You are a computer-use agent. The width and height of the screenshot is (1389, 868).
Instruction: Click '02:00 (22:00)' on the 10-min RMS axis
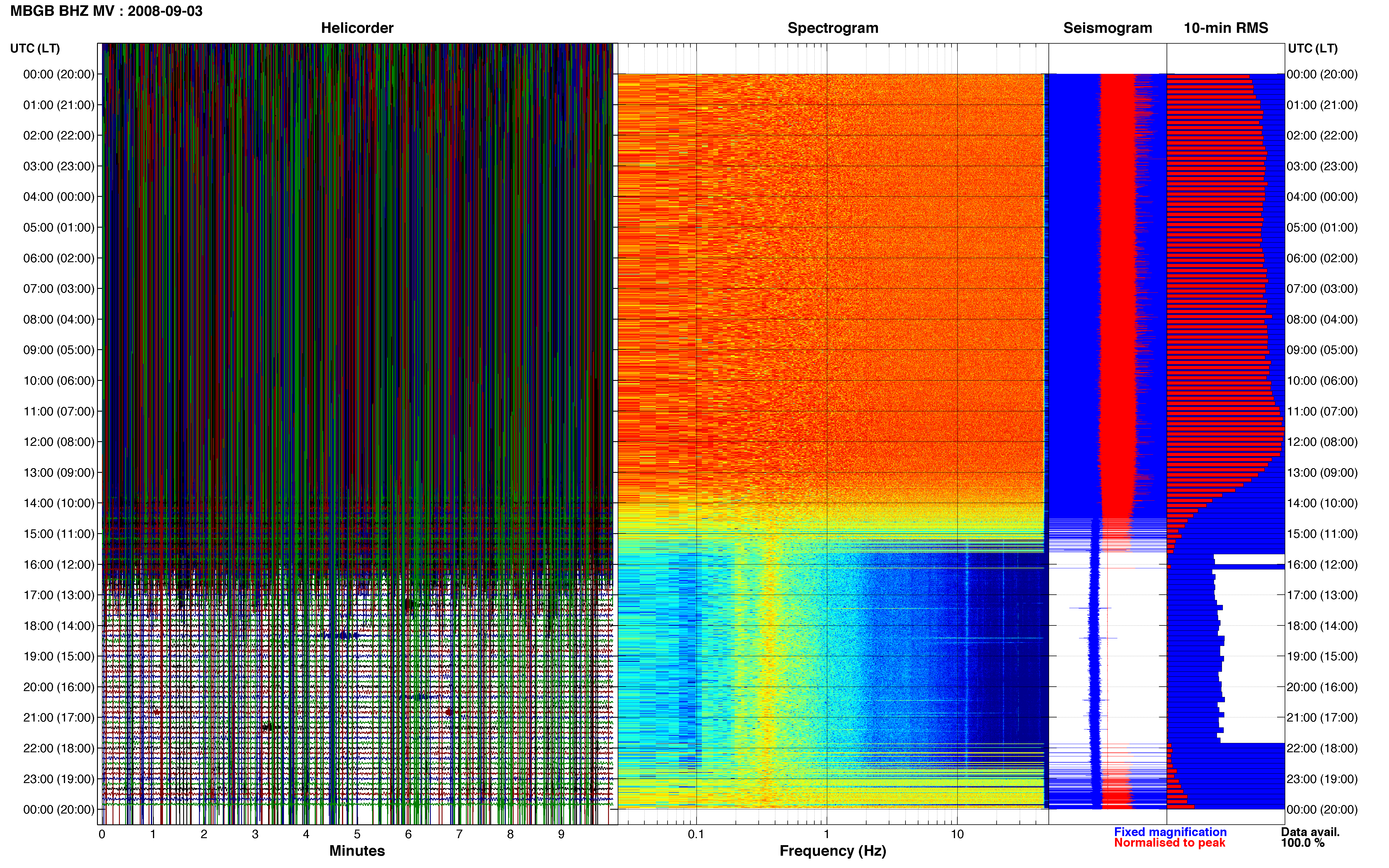(1322, 135)
